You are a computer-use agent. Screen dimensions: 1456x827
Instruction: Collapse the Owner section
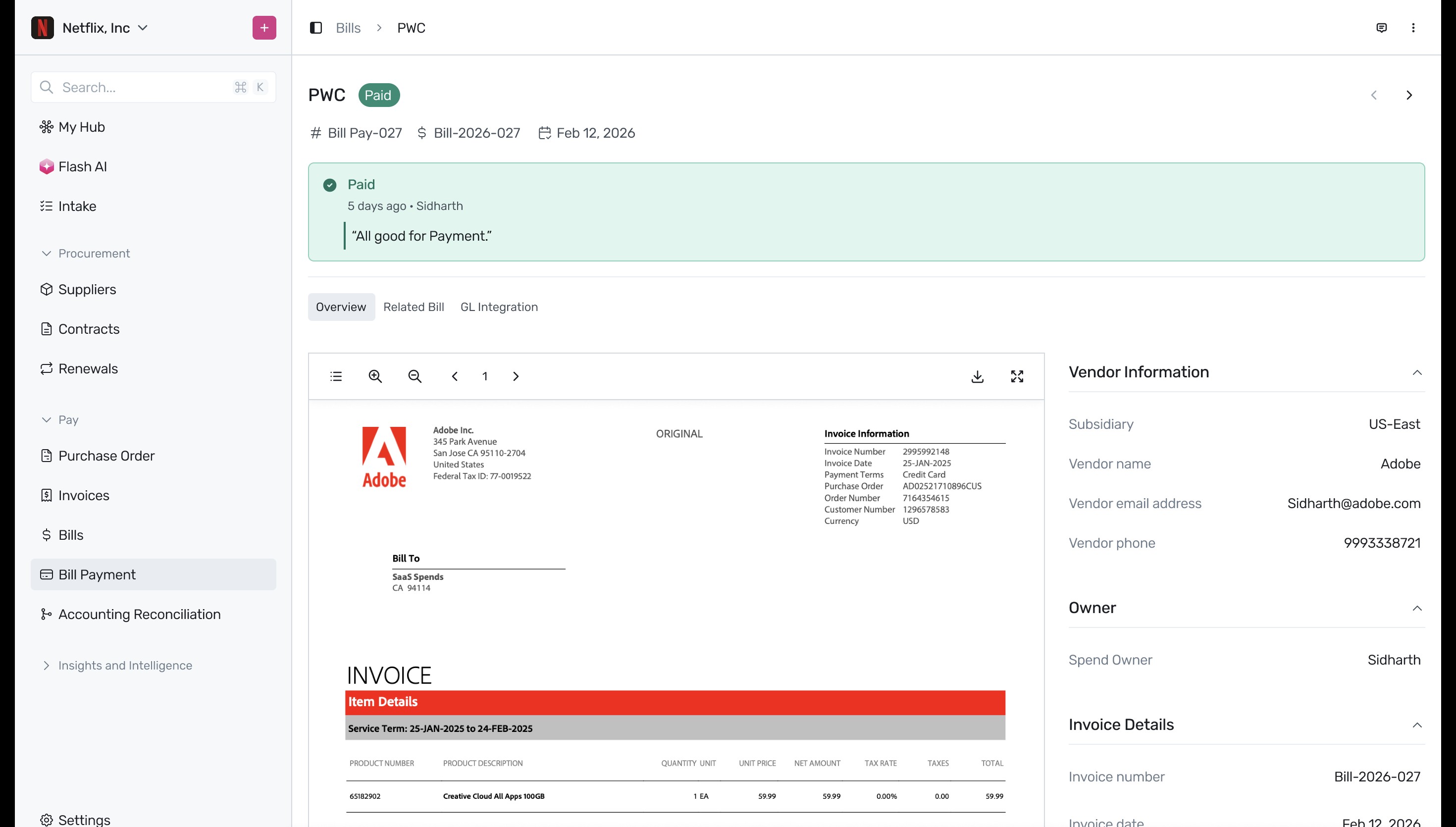(1417, 608)
